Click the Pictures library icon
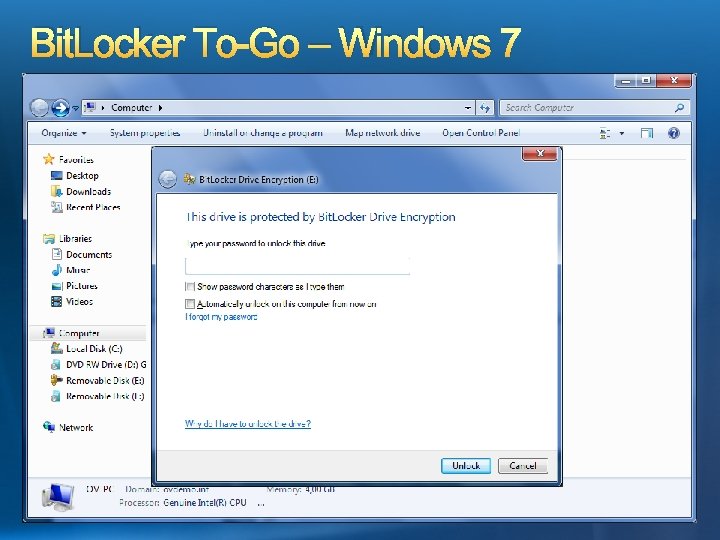The width and height of the screenshot is (720, 540). (56, 286)
